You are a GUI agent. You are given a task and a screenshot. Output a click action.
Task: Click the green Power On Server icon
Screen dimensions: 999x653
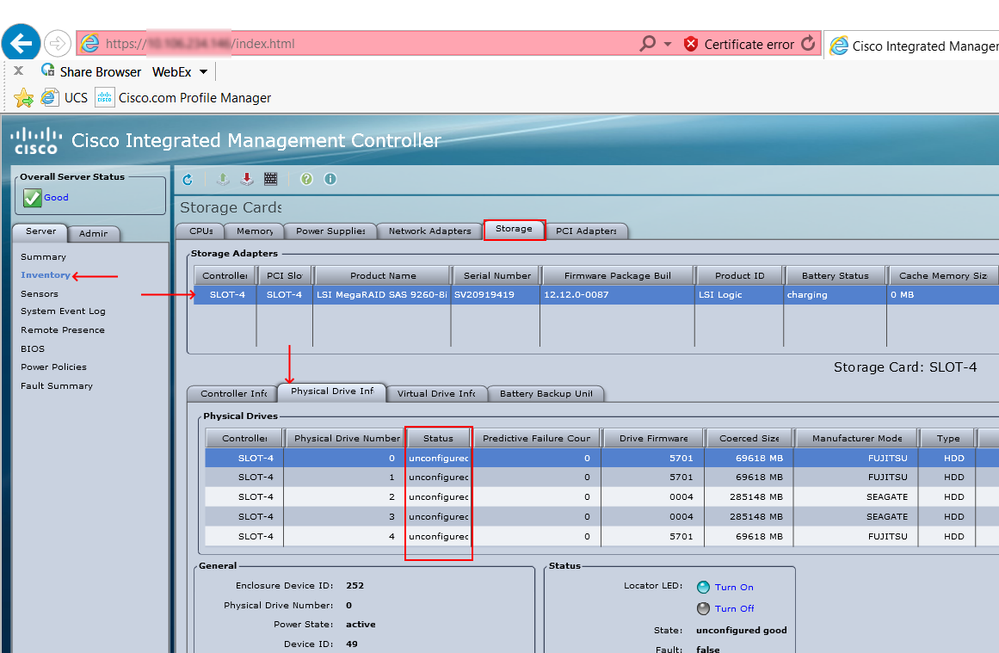pyautogui.click(x=222, y=180)
